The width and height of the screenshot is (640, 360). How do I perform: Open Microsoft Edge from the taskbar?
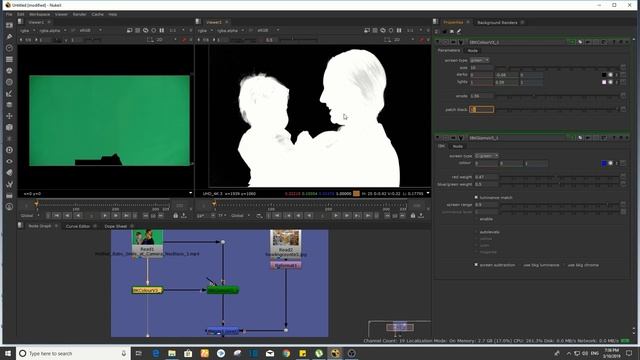coord(156,353)
